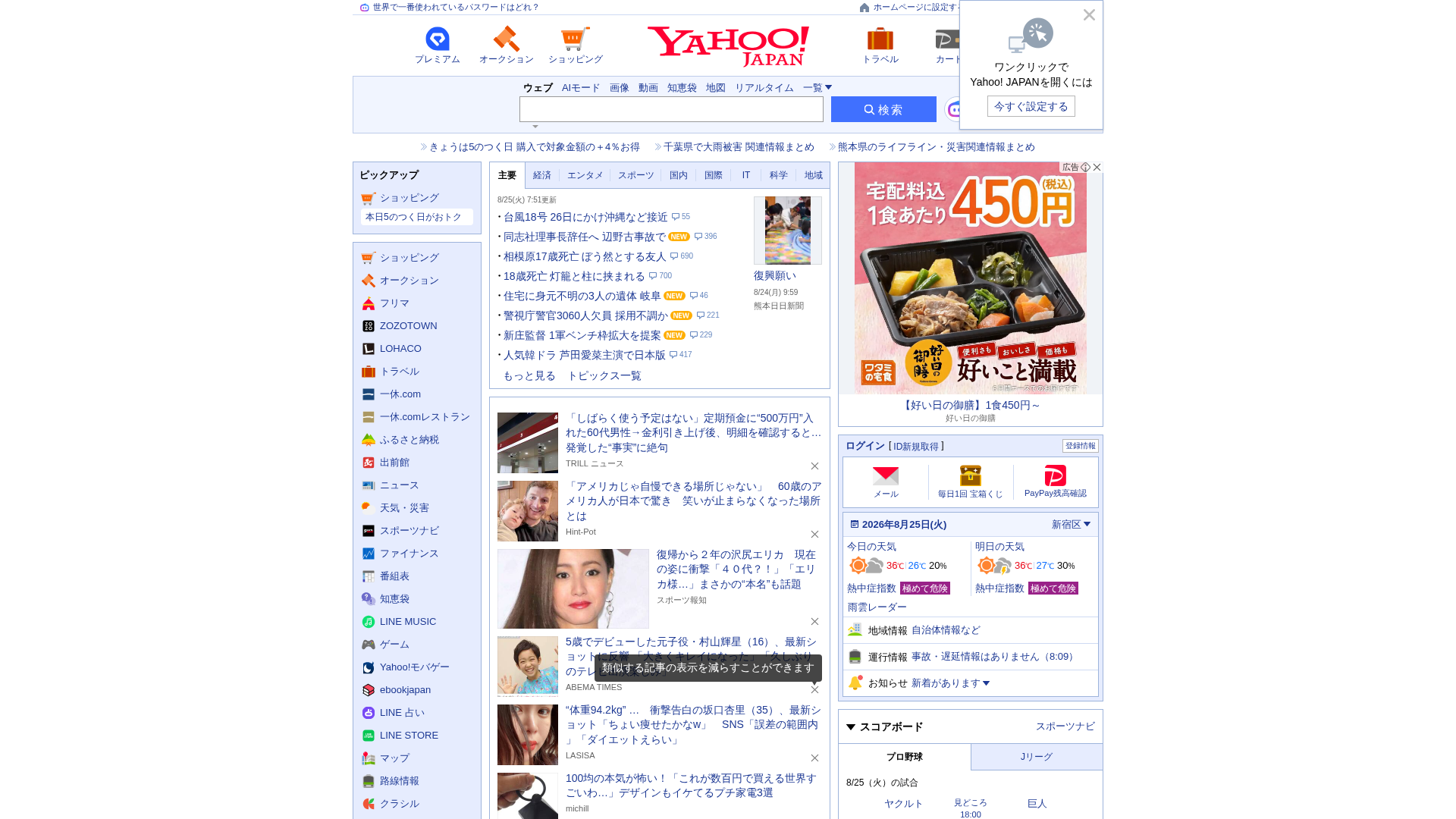Click the Yahoo! JAPAN logo

pyautogui.click(x=728, y=46)
